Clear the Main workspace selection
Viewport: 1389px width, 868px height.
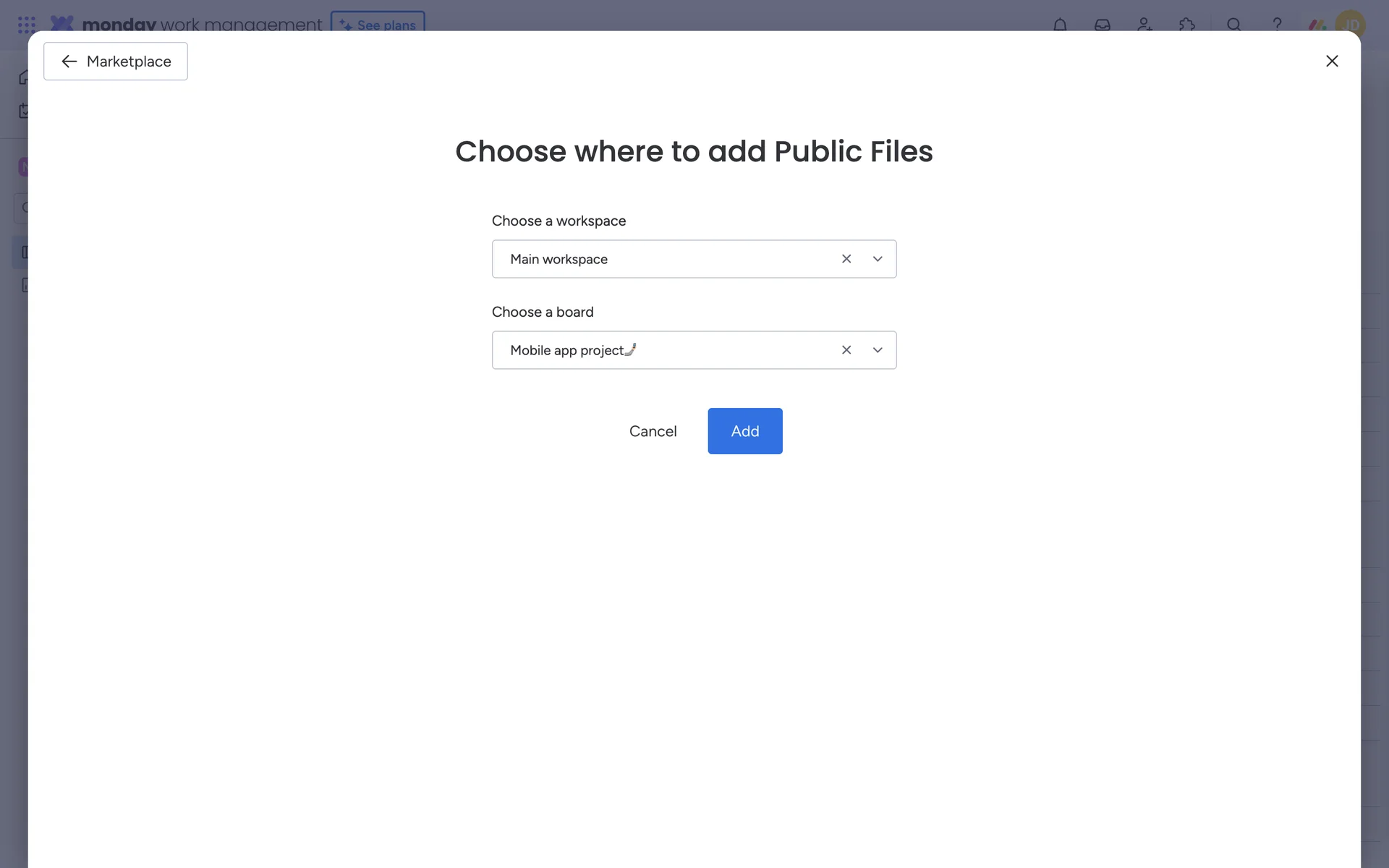tap(846, 259)
